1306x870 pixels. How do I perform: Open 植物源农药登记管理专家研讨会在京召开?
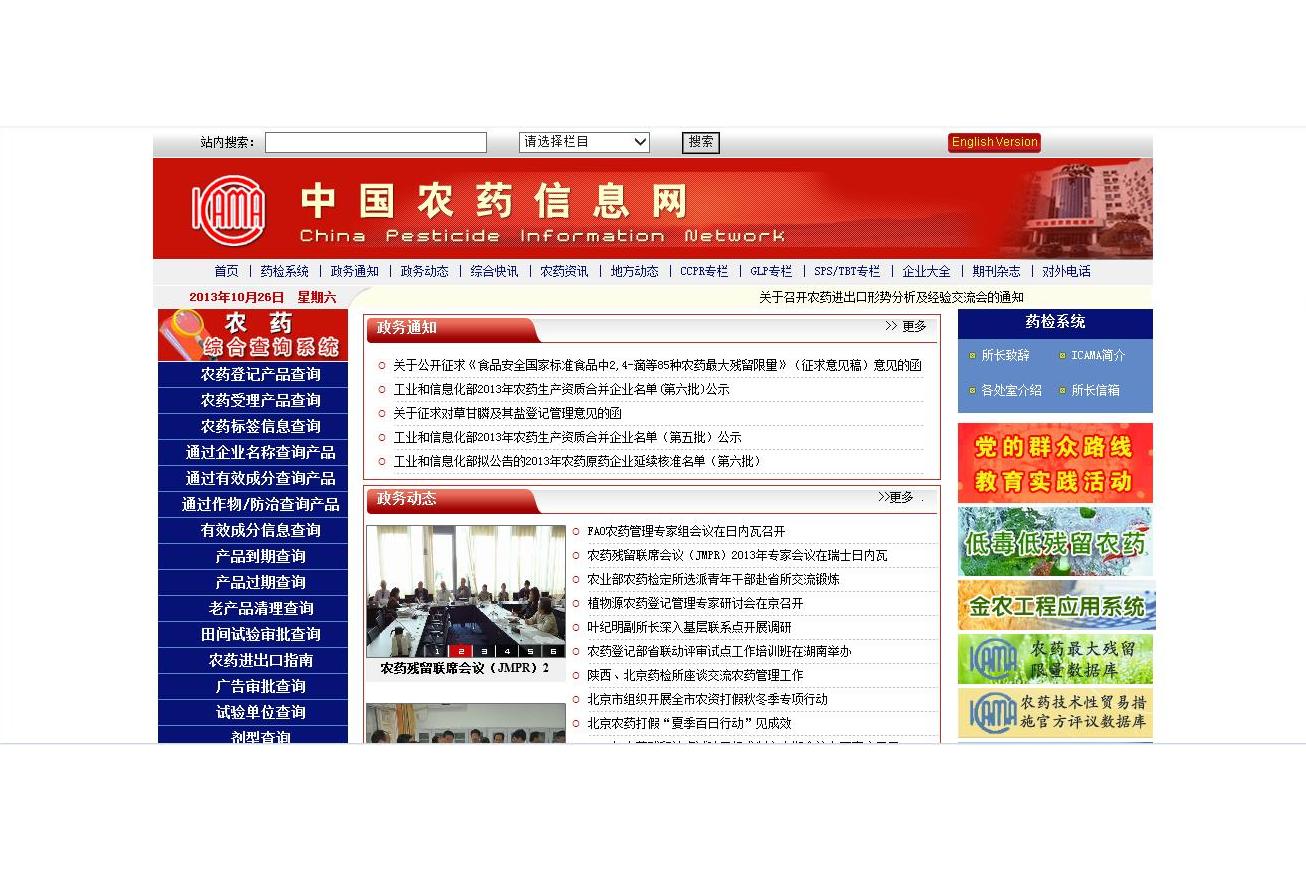pyautogui.click(x=695, y=604)
